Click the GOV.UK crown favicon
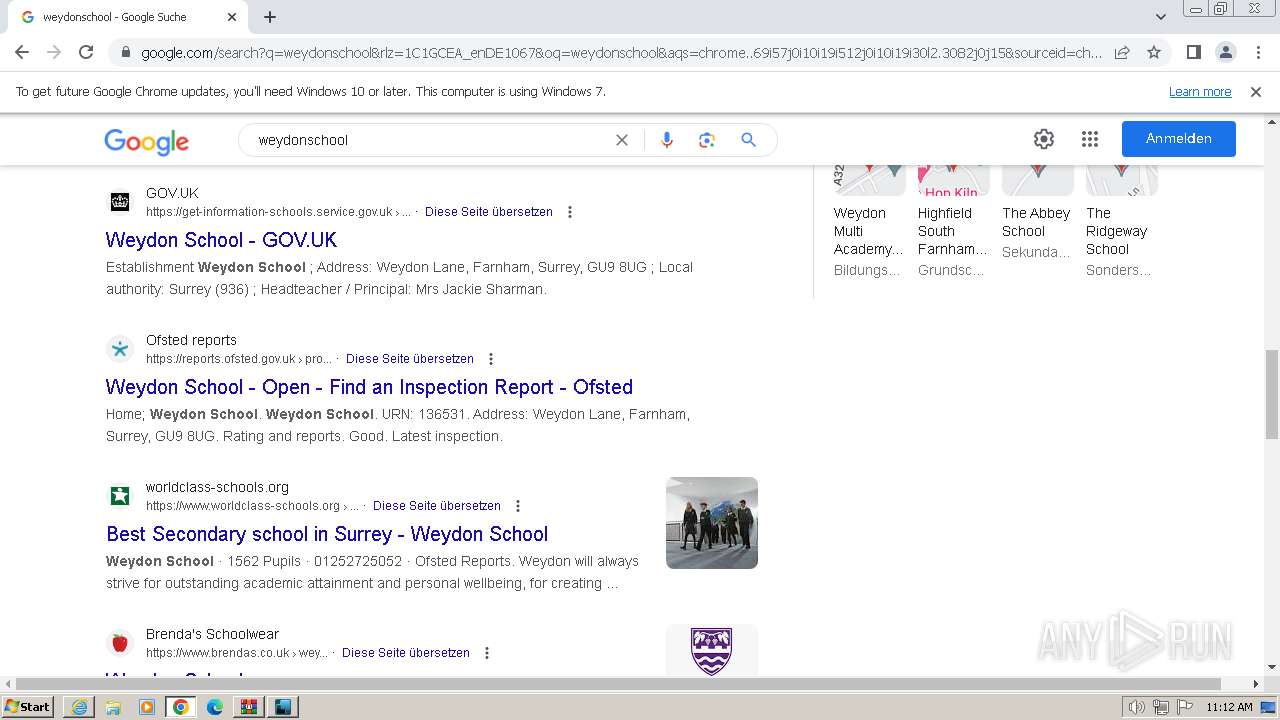The height and width of the screenshot is (720, 1280). coord(120,202)
